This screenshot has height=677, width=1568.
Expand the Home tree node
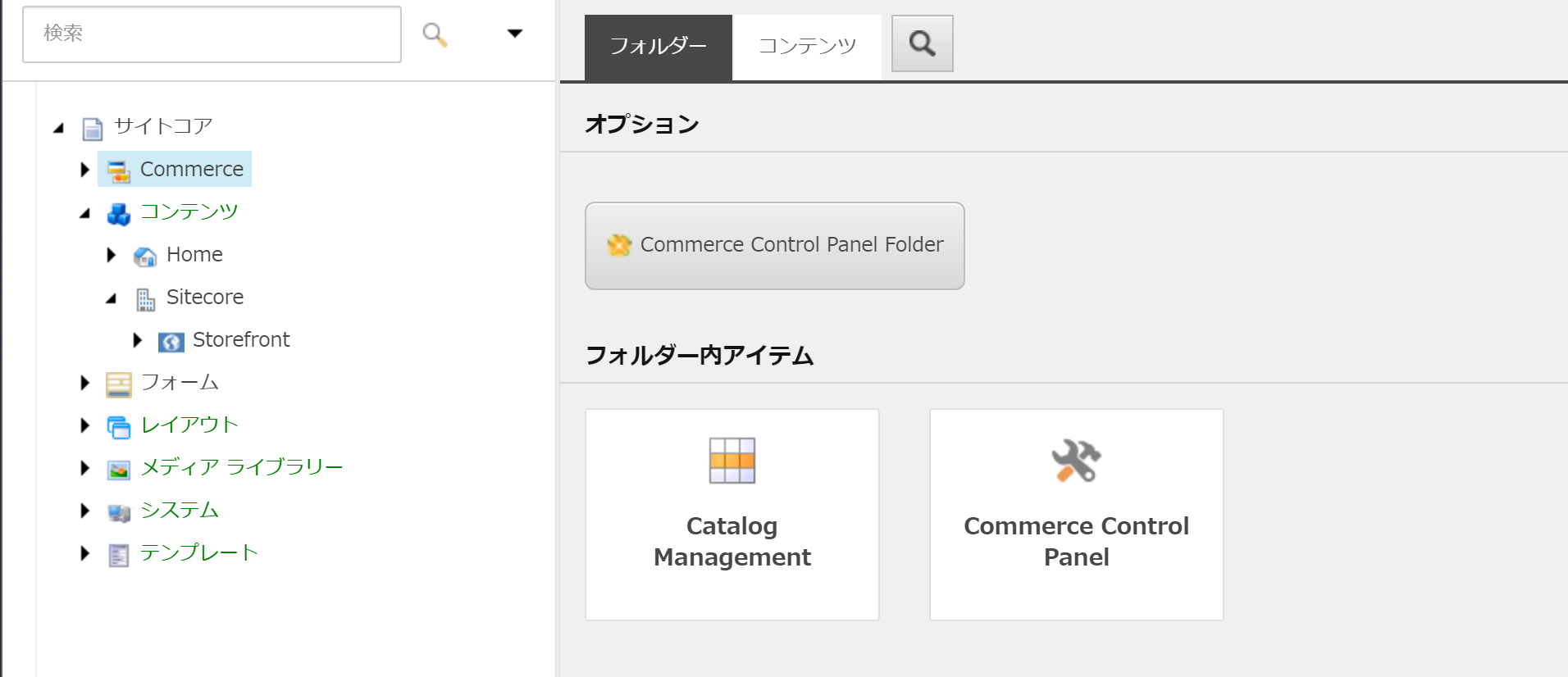(x=112, y=255)
